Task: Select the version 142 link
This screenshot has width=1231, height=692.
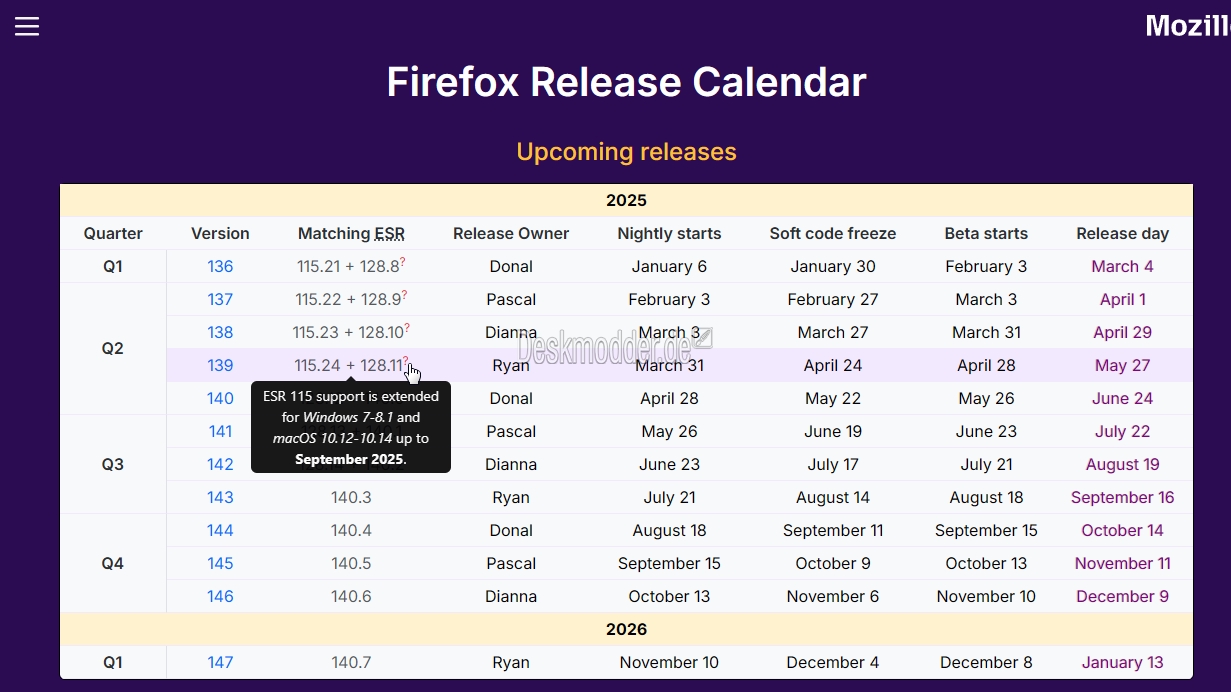Action: 220,464
